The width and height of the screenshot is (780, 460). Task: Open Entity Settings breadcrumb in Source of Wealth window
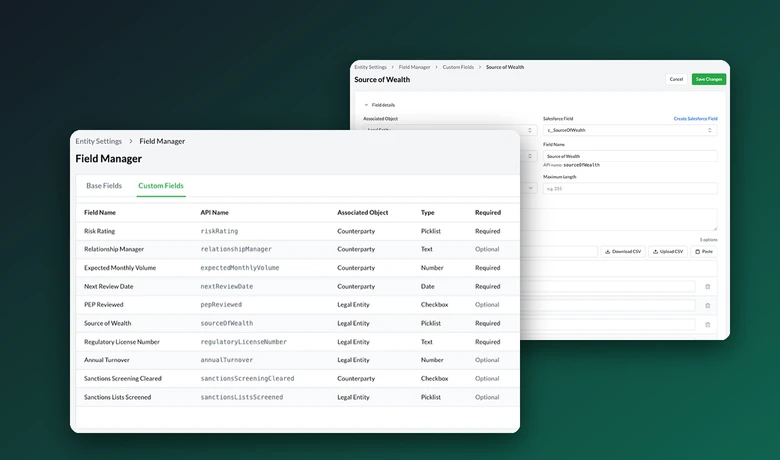[370, 67]
